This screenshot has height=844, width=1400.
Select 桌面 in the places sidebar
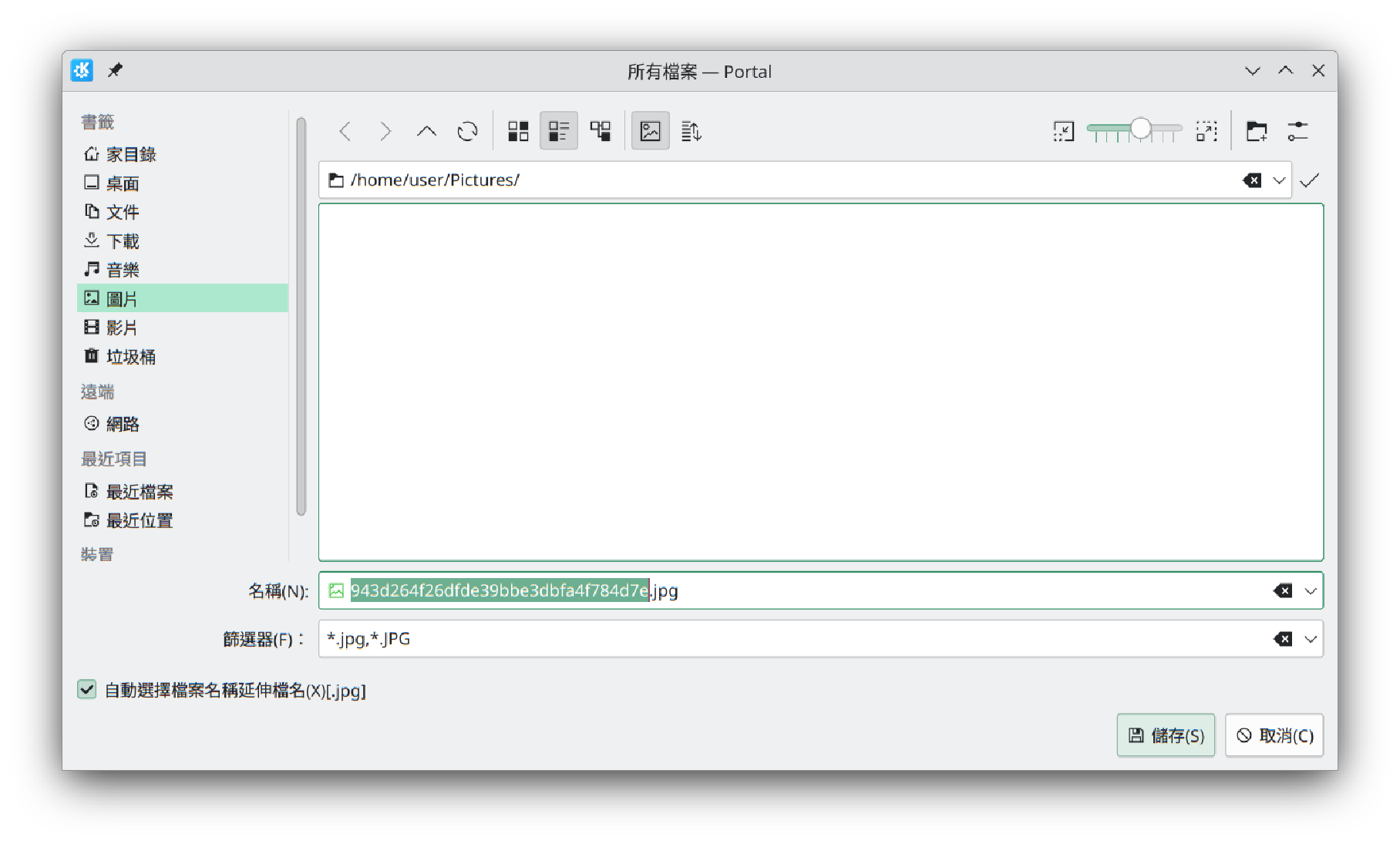point(123,183)
